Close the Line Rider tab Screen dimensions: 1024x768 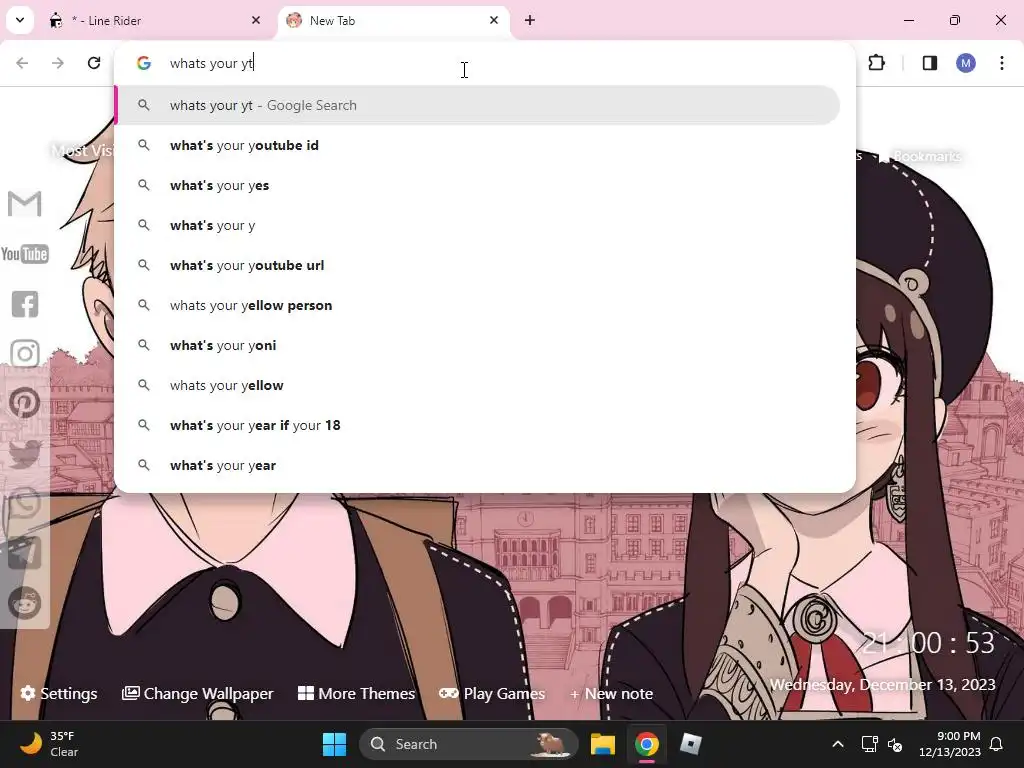click(256, 20)
